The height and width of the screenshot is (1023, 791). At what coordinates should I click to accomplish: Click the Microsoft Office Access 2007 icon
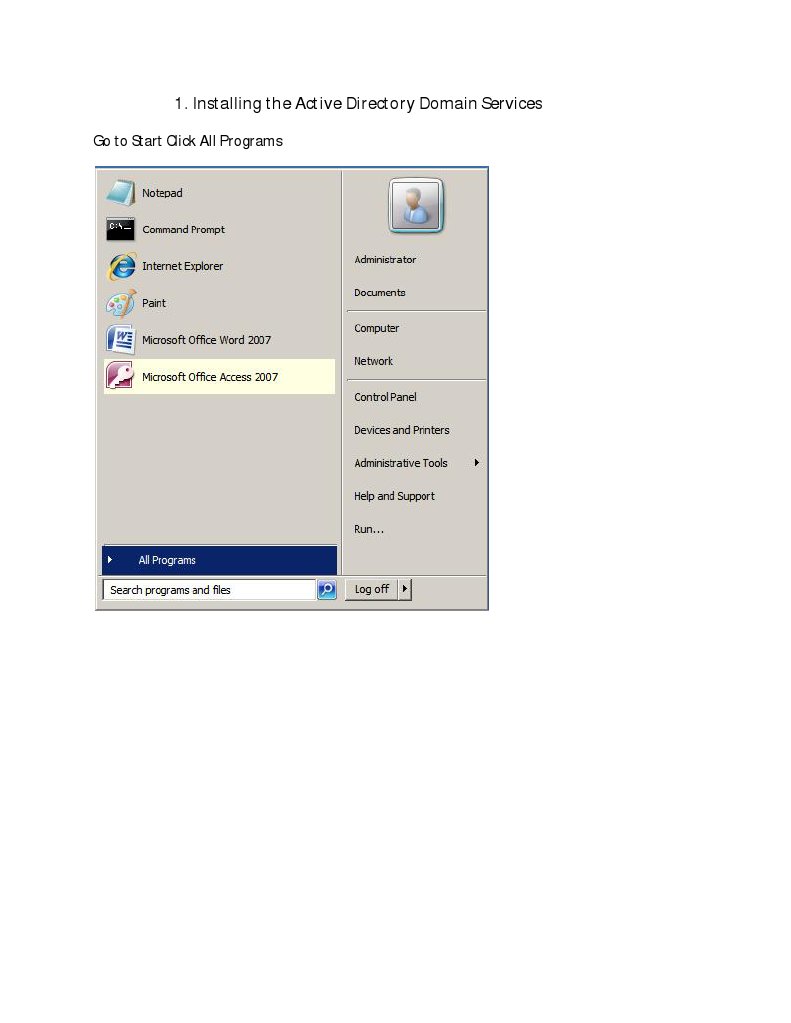[120, 376]
